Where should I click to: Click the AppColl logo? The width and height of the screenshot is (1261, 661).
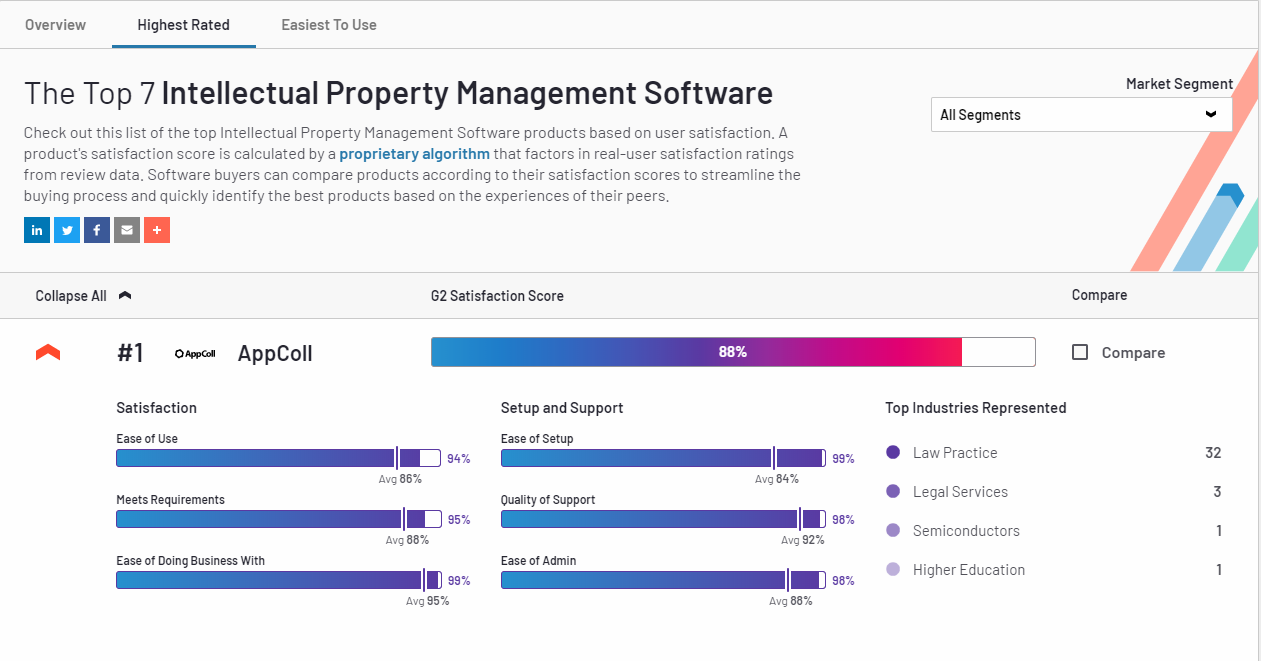195,353
